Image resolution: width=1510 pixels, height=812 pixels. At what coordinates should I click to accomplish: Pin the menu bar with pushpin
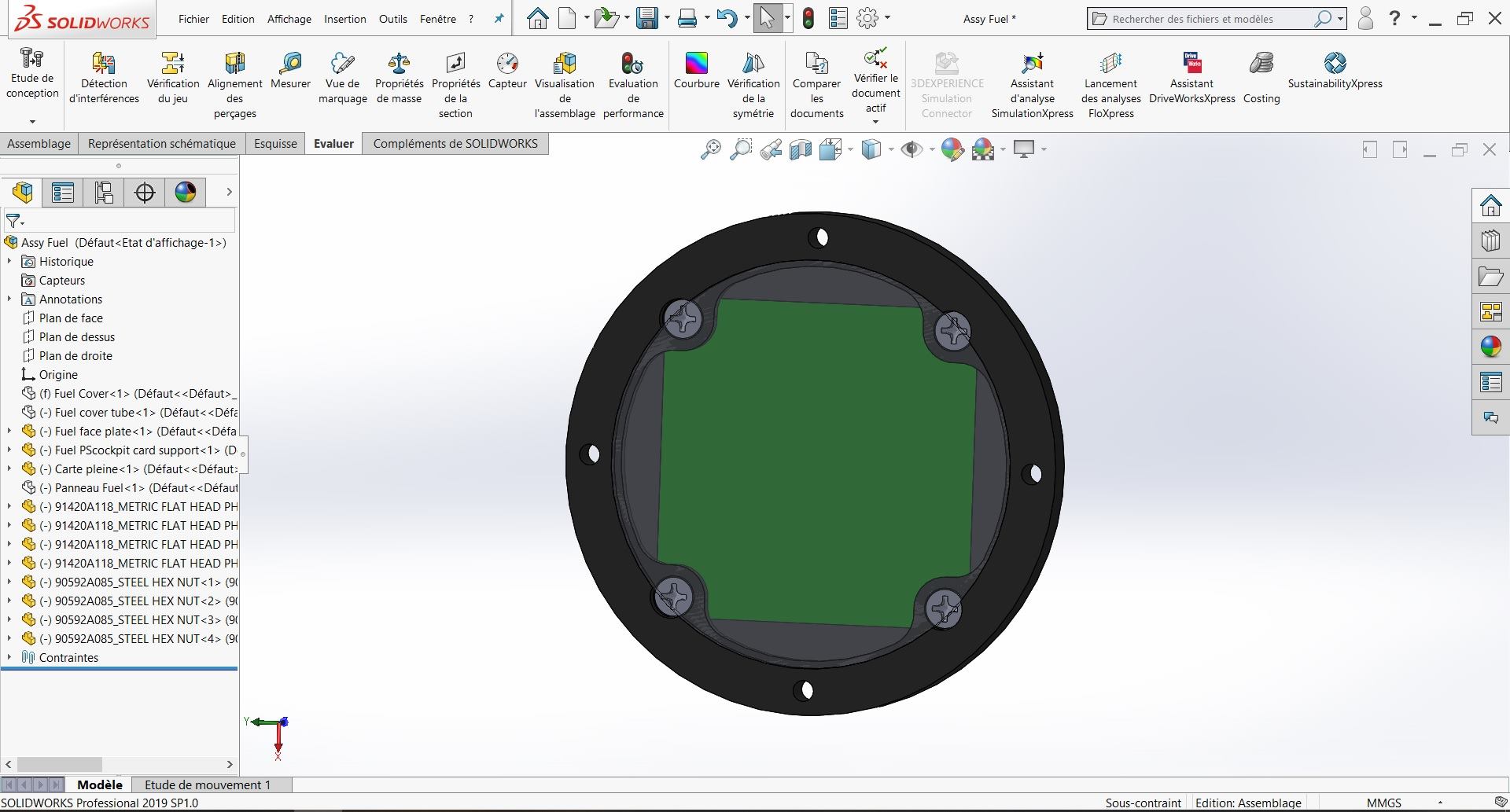[x=499, y=19]
